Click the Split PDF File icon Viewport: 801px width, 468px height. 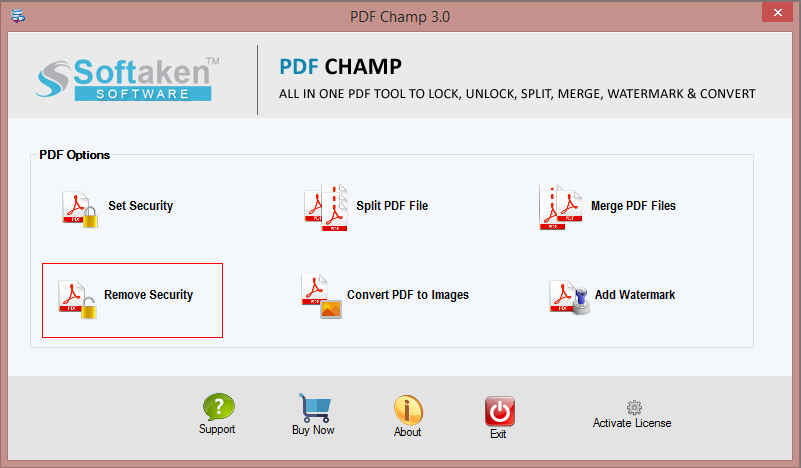coord(326,207)
